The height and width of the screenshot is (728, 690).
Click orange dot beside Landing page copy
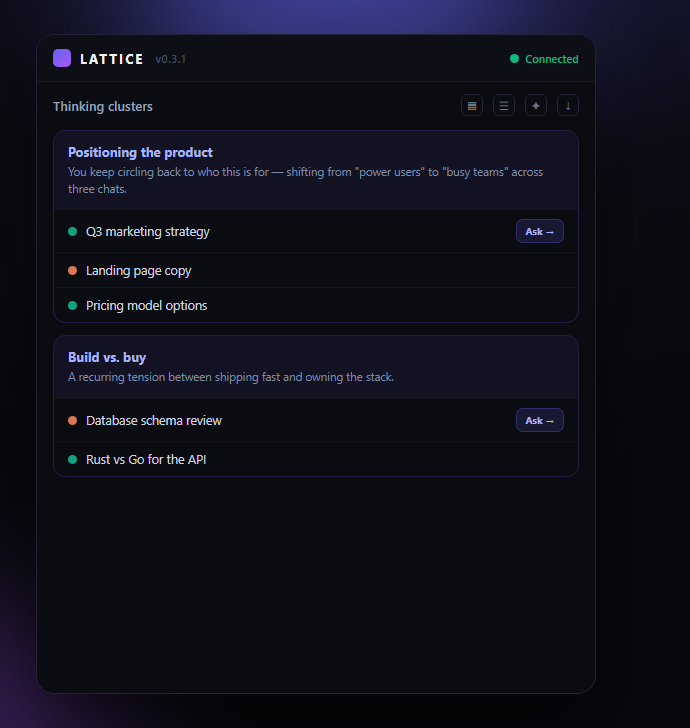click(72, 270)
